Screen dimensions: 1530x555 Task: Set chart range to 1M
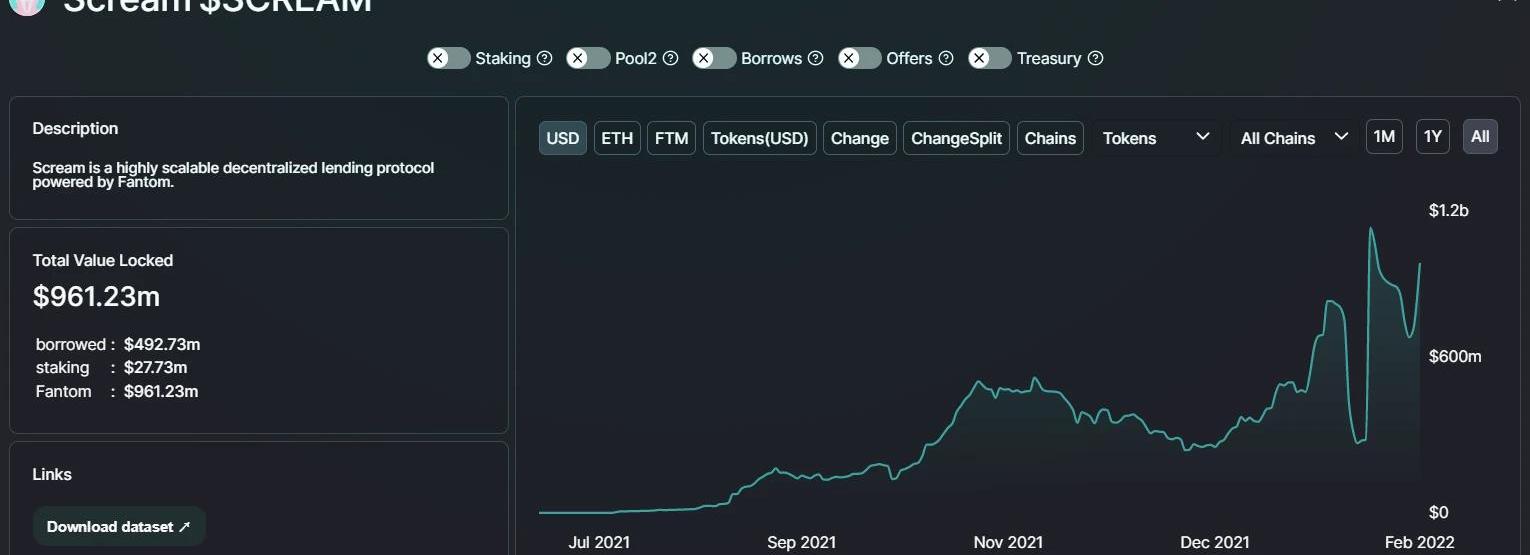[x=1384, y=137]
